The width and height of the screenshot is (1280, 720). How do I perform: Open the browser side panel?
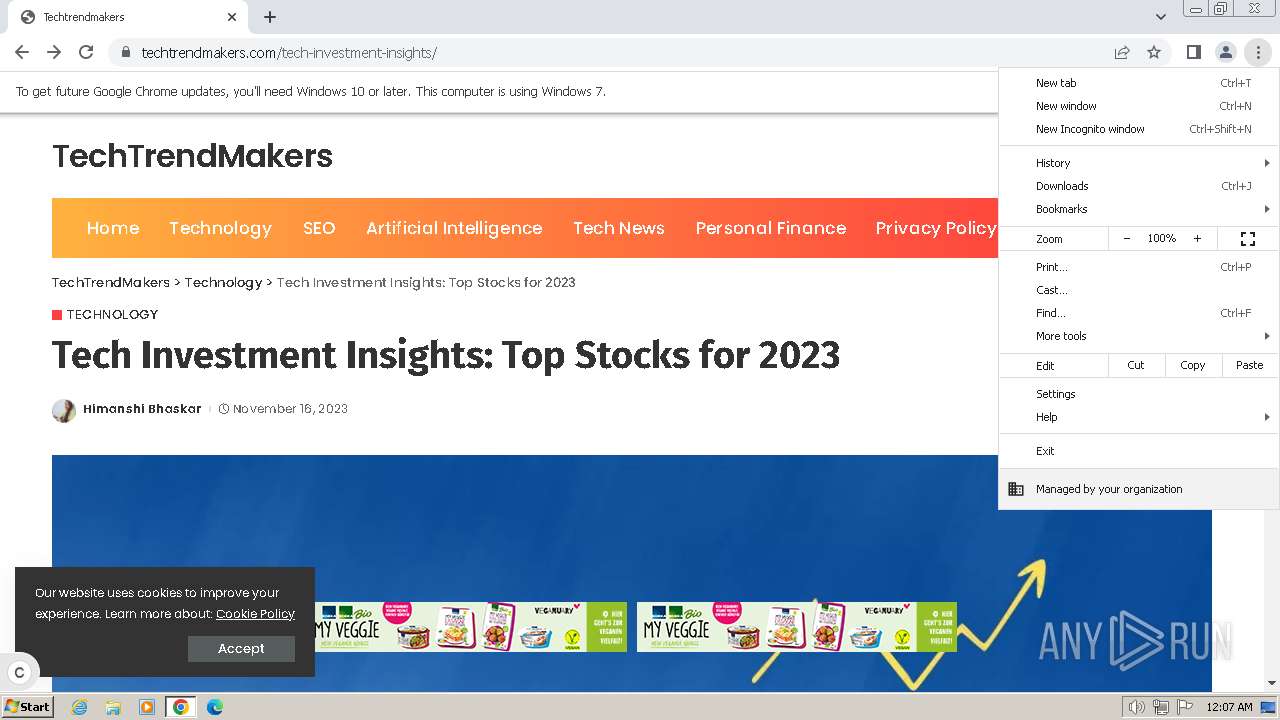tap(1193, 52)
